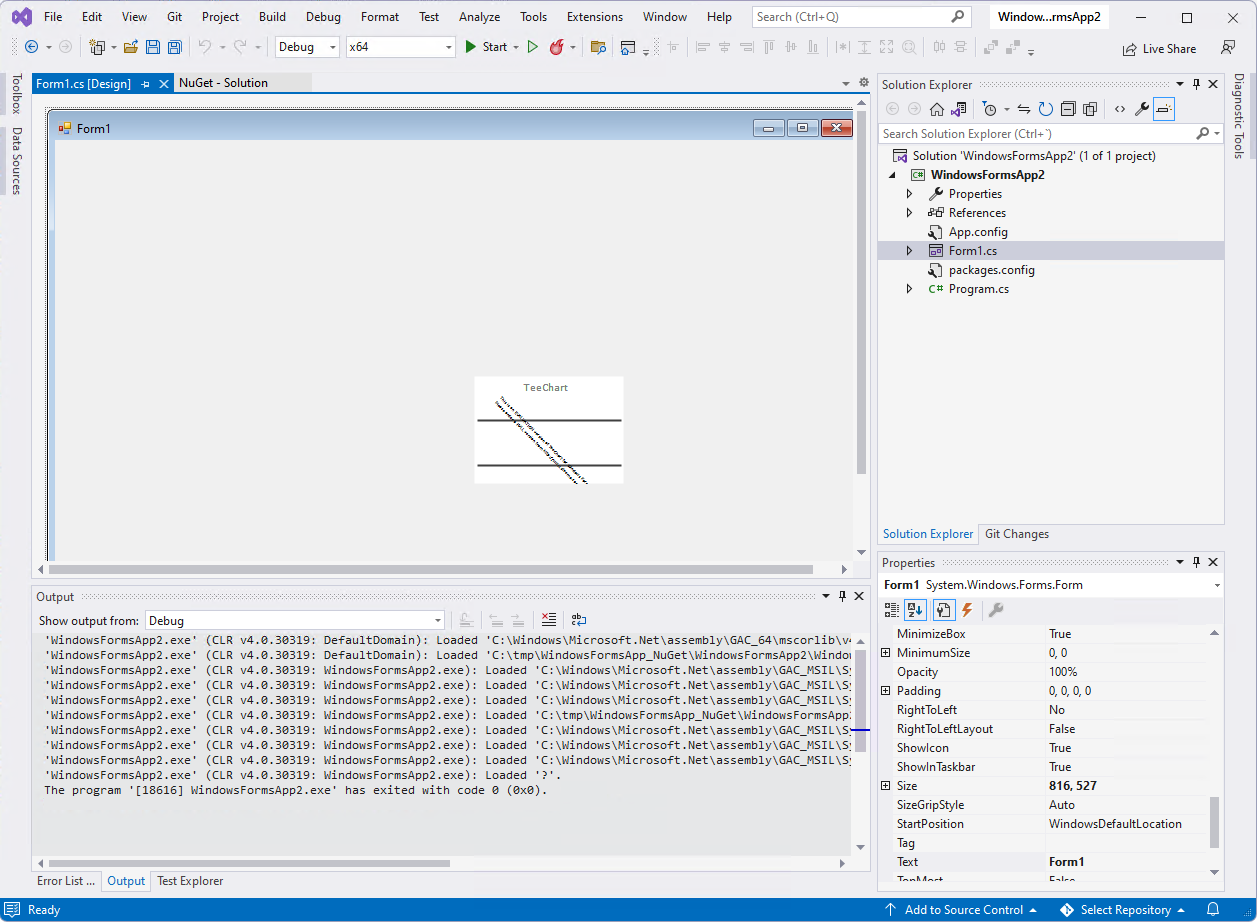This screenshot has height=922, width=1257.
Task: Expand the Program.cs node
Action: click(x=909, y=289)
